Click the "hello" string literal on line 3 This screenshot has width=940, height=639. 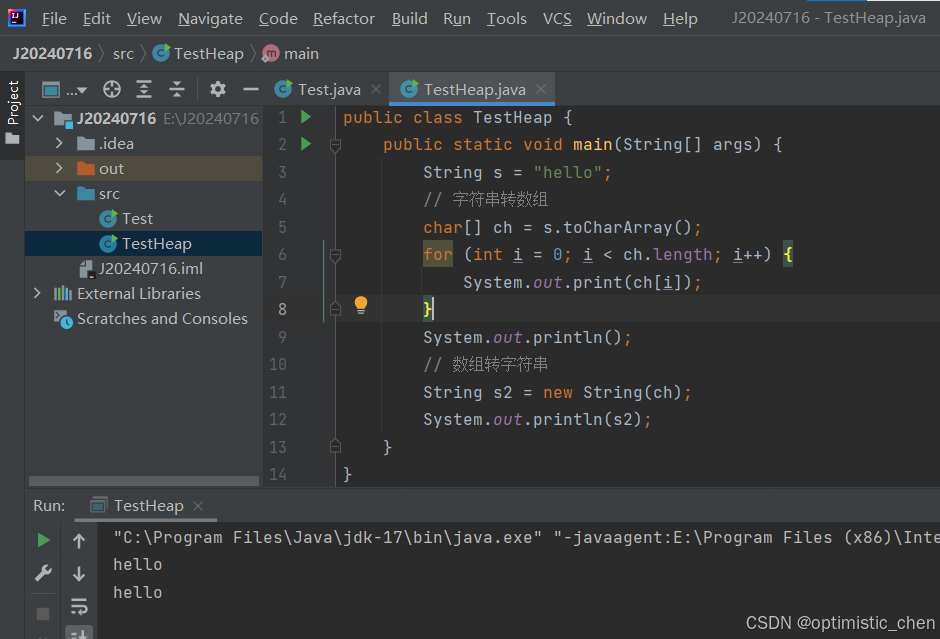tap(568, 173)
